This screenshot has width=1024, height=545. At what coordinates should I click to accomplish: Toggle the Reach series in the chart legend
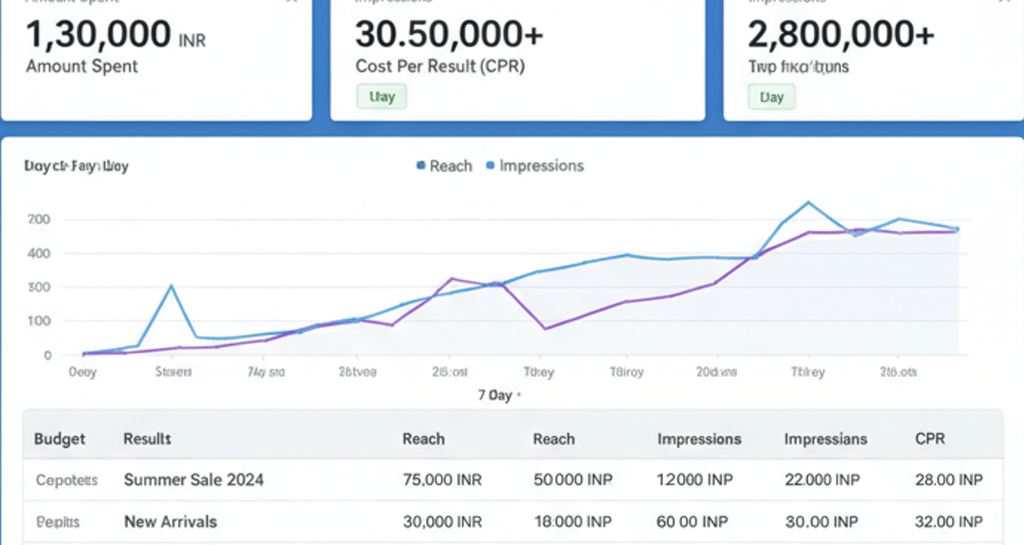(x=444, y=166)
